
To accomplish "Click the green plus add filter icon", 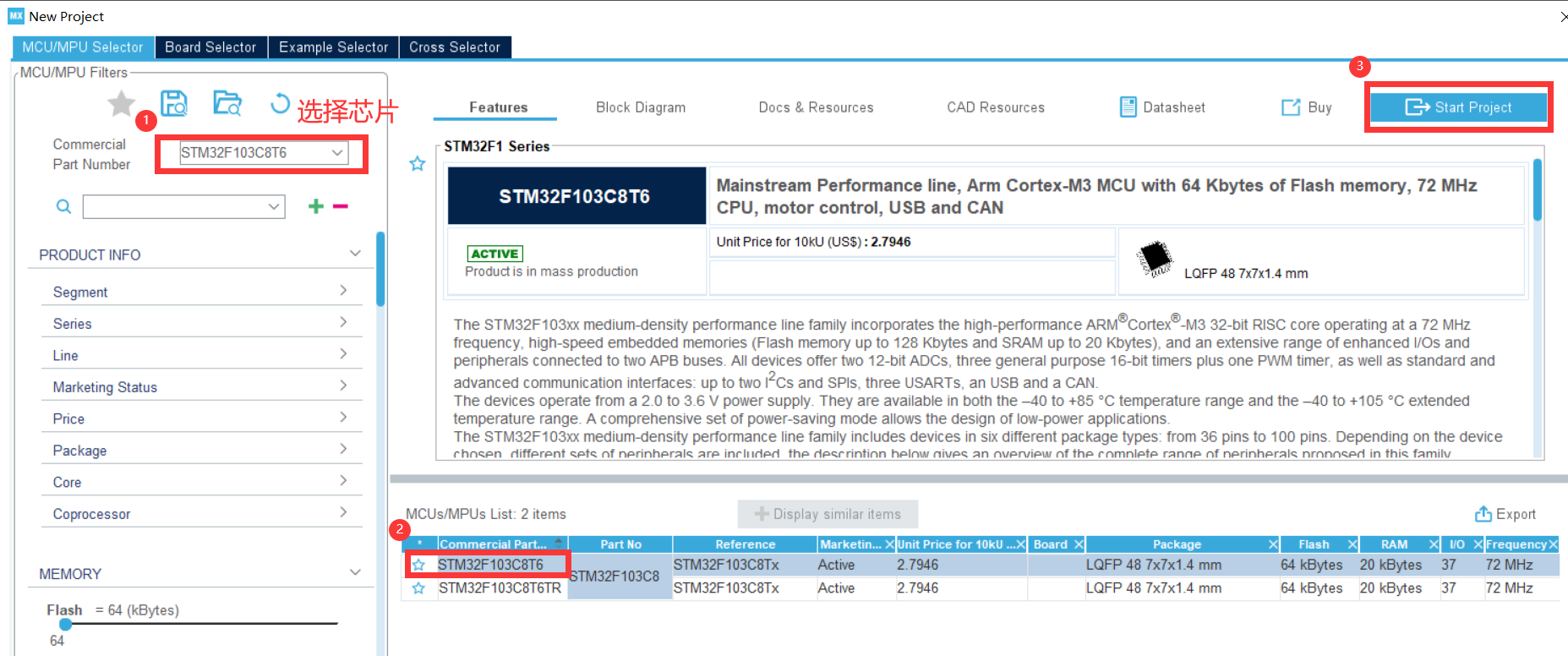I will (316, 206).
